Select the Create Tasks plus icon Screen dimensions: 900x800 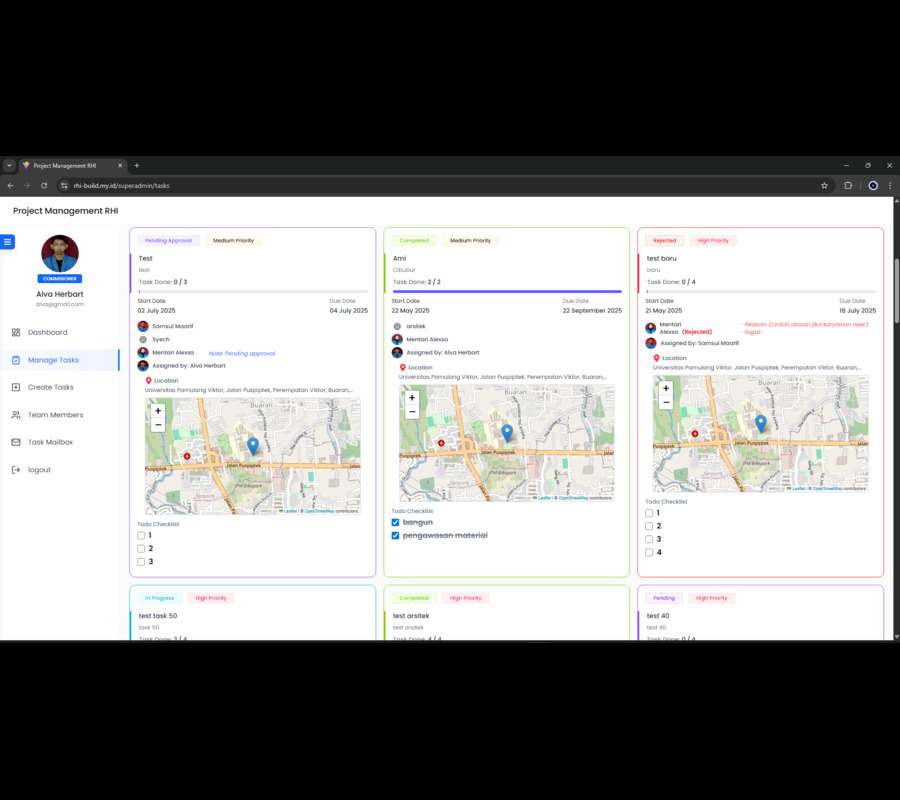(x=16, y=387)
